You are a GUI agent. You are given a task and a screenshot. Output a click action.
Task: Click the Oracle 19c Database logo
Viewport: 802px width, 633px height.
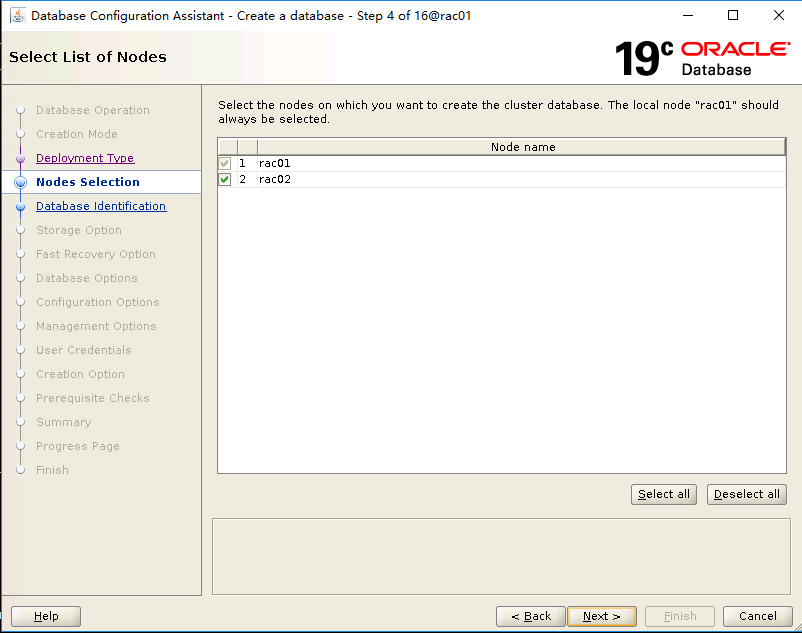tap(703, 58)
